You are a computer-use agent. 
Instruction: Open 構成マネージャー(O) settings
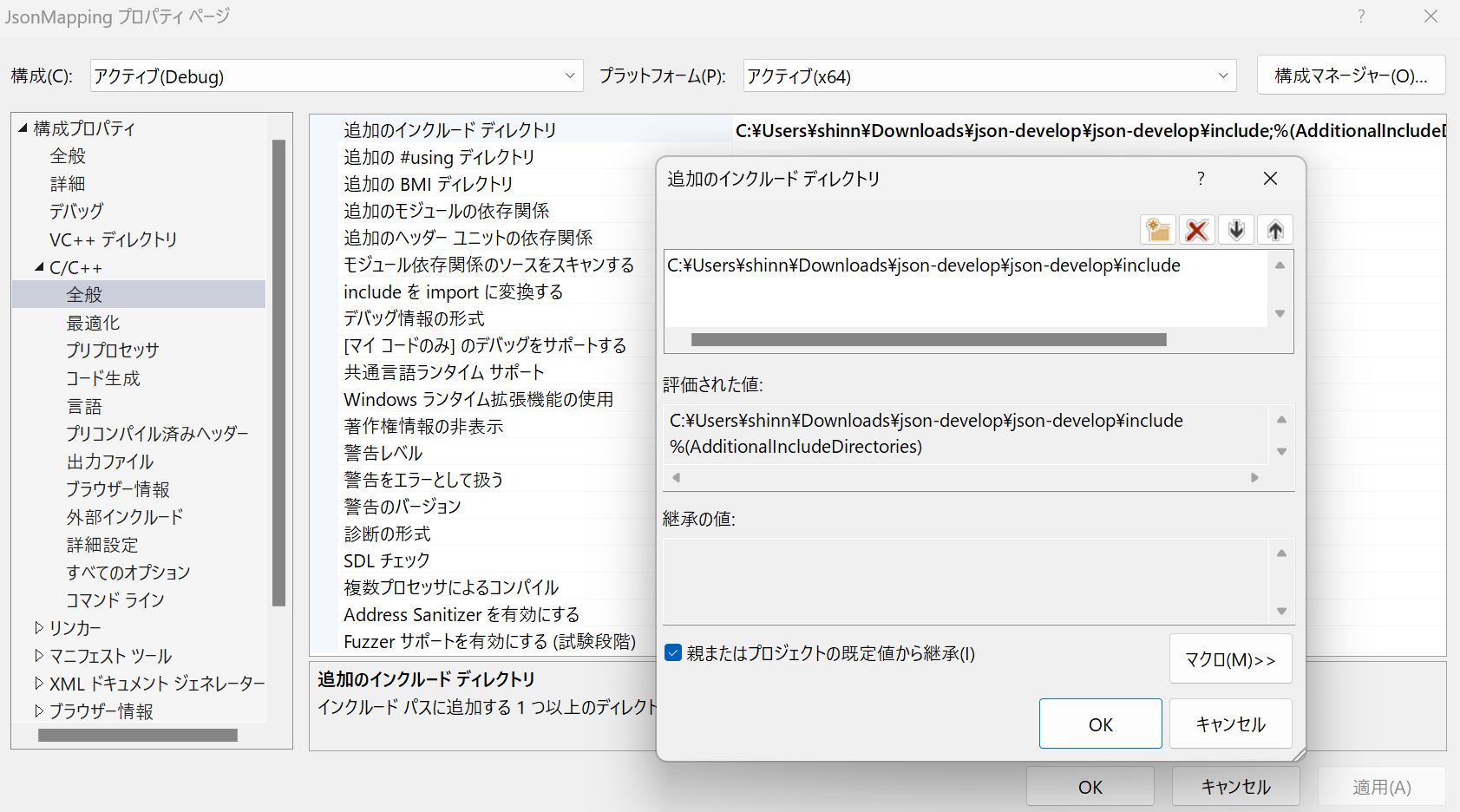1351,75
